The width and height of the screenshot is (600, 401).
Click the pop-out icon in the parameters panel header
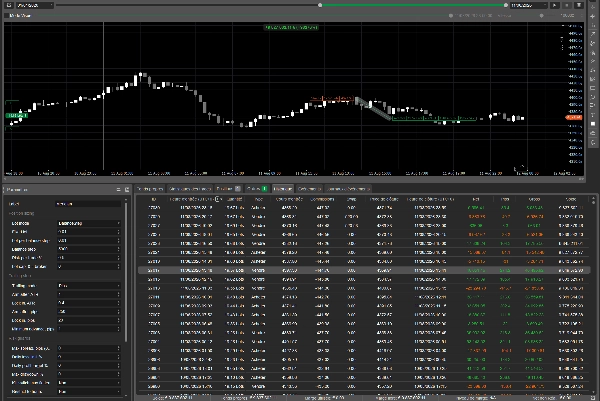tap(127, 189)
